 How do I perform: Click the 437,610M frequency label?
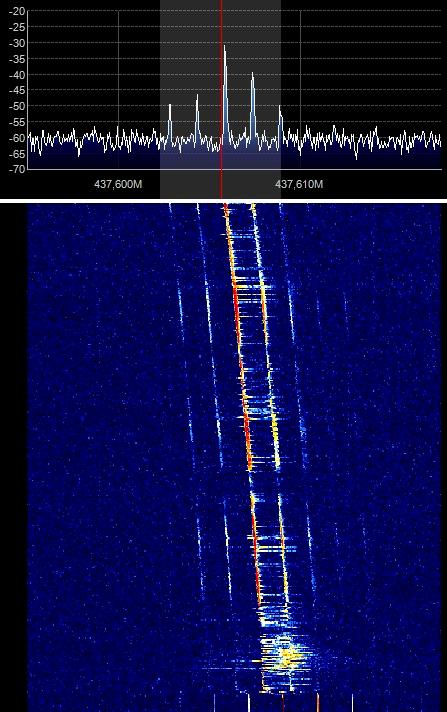[x=299, y=184]
